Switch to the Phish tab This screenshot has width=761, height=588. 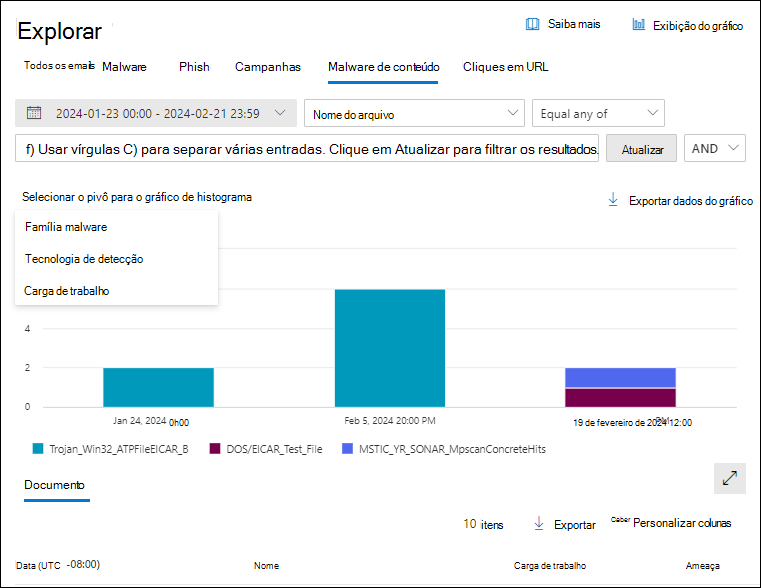pyautogui.click(x=194, y=67)
